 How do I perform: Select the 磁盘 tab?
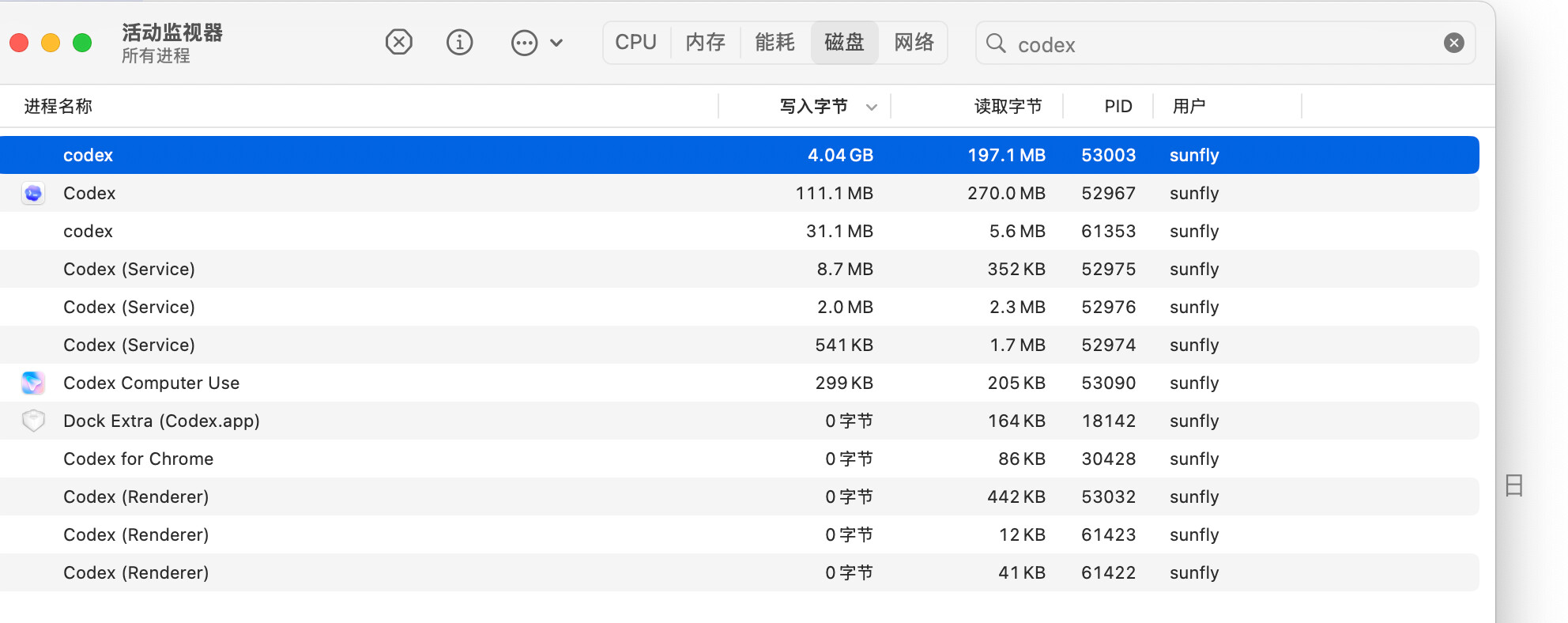[x=844, y=42]
